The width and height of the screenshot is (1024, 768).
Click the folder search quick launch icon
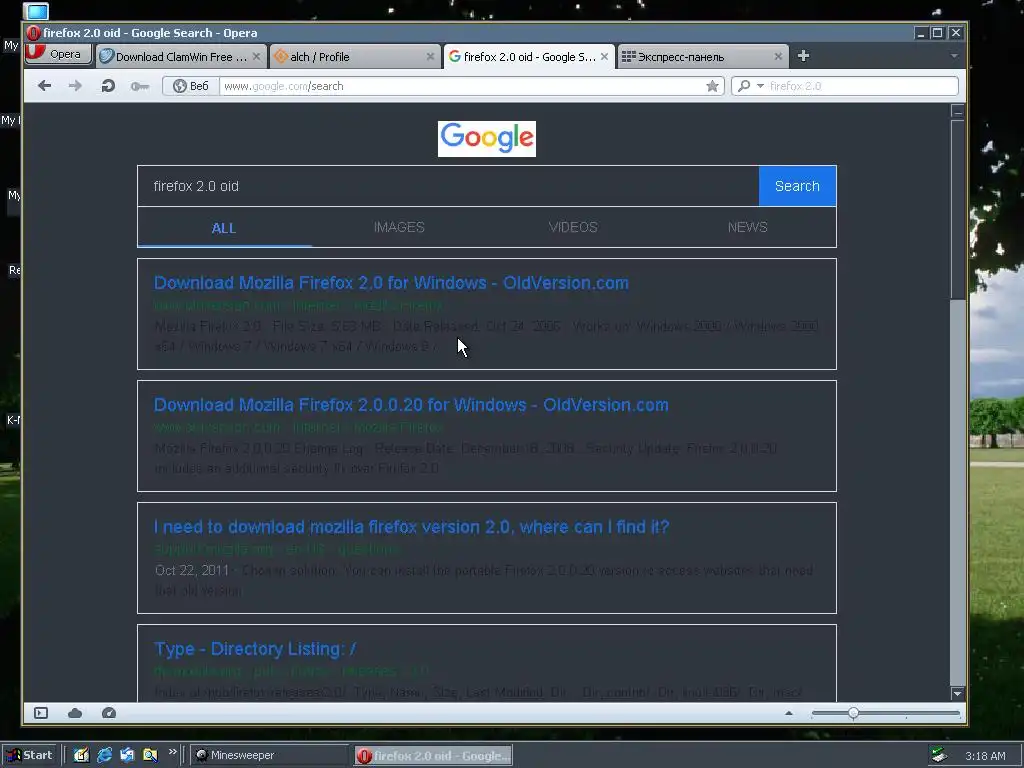[150, 755]
